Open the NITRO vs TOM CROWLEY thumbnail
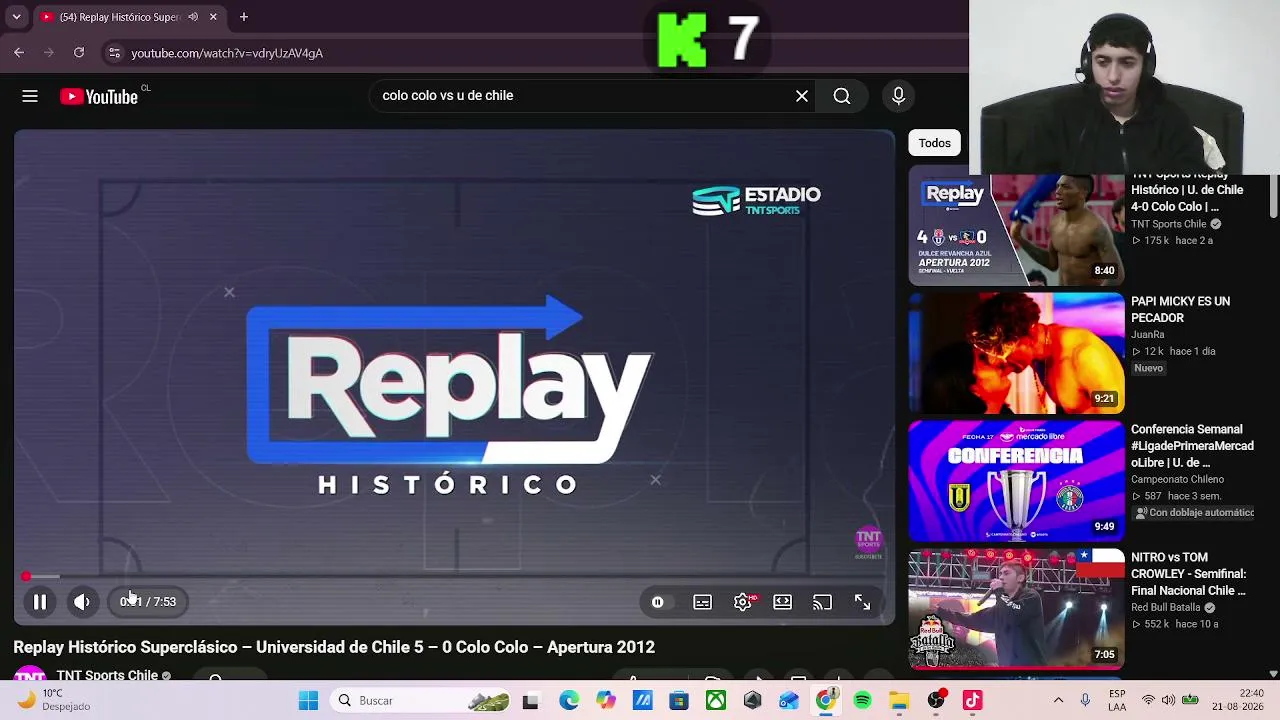1280x720 pixels. [x=1016, y=609]
